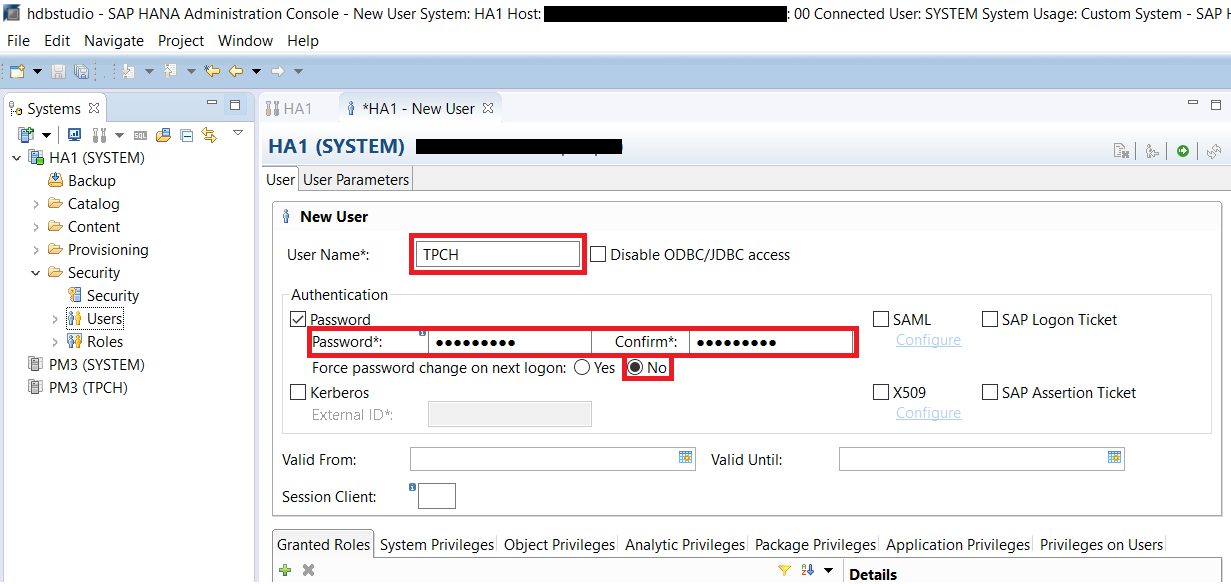
Task: Collapse the Security folder
Action: (x=36, y=273)
